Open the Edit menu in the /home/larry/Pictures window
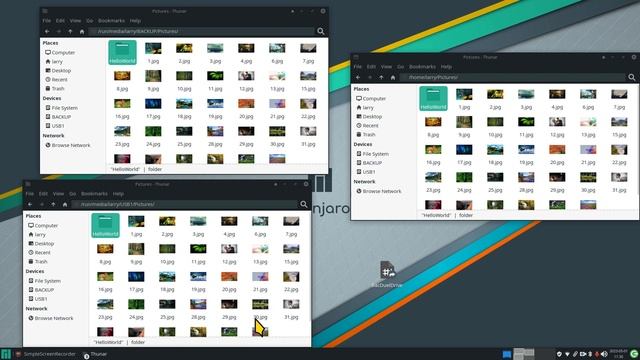 click(x=371, y=67)
